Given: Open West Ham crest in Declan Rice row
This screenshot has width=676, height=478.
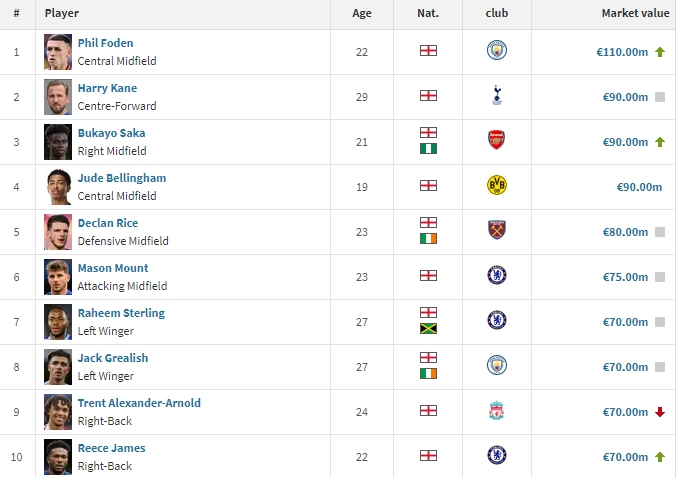Looking at the screenshot, I should [497, 230].
